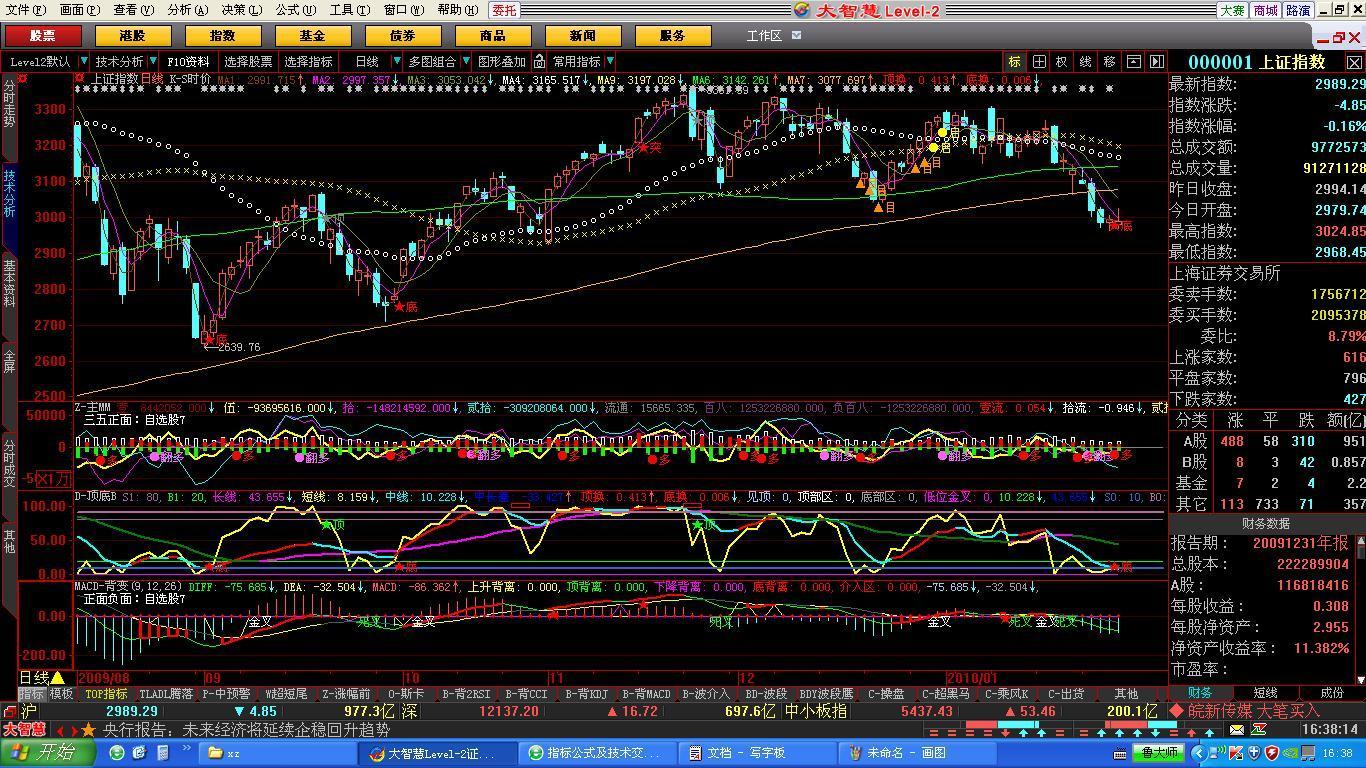1366x768 pixels.
Task: Select the TOP指标 indicator tab
Action: 106,693
